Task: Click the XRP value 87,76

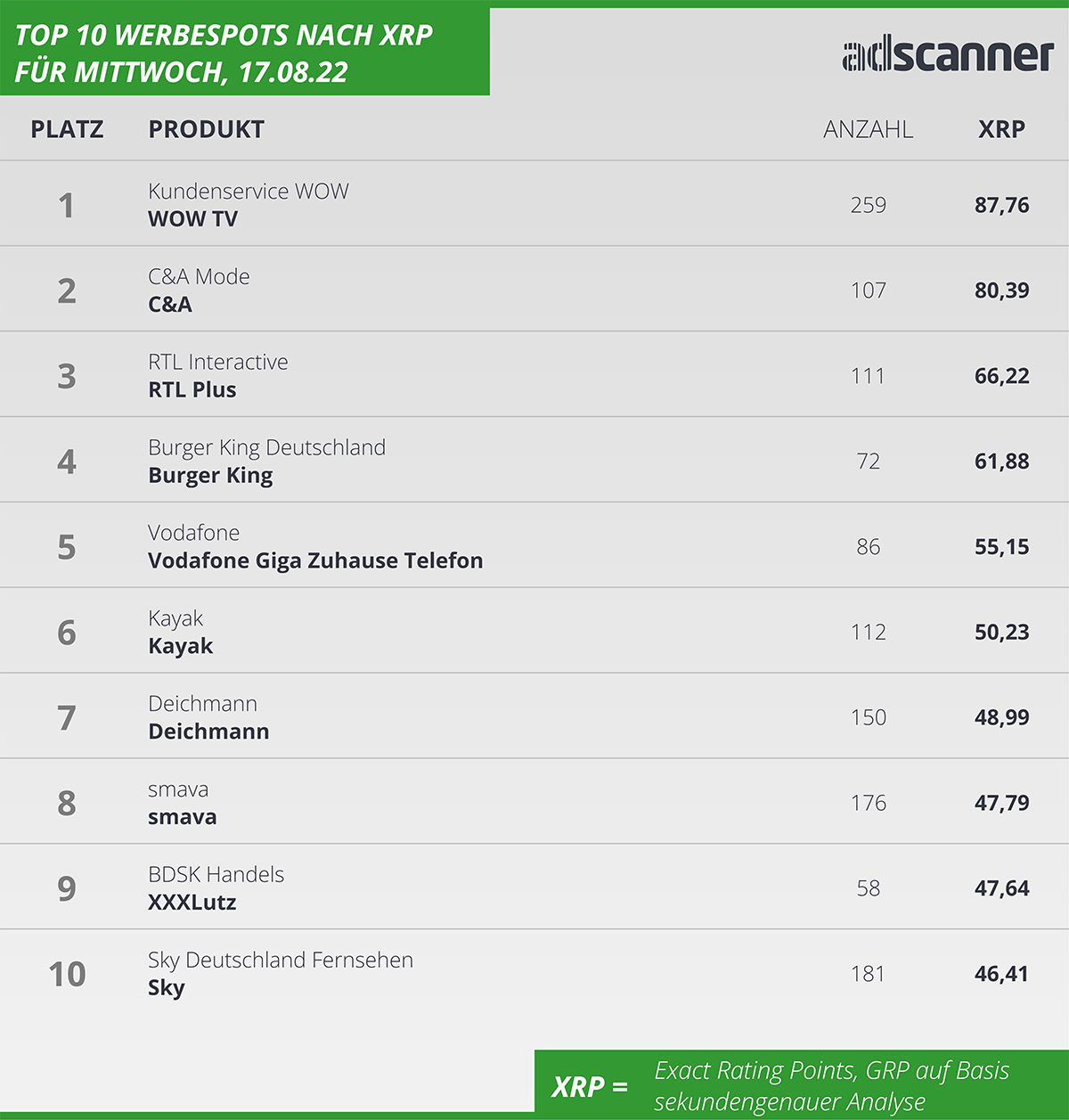Action: (x=1001, y=205)
